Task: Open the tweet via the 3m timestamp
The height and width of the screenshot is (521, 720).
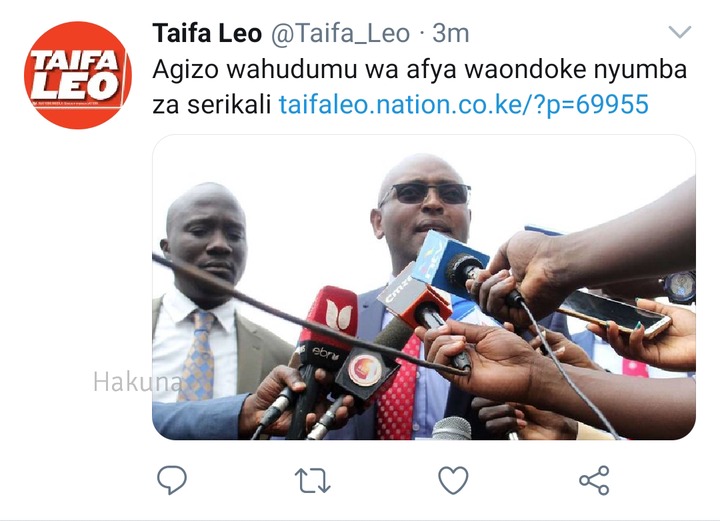Action: pyautogui.click(x=450, y=34)
